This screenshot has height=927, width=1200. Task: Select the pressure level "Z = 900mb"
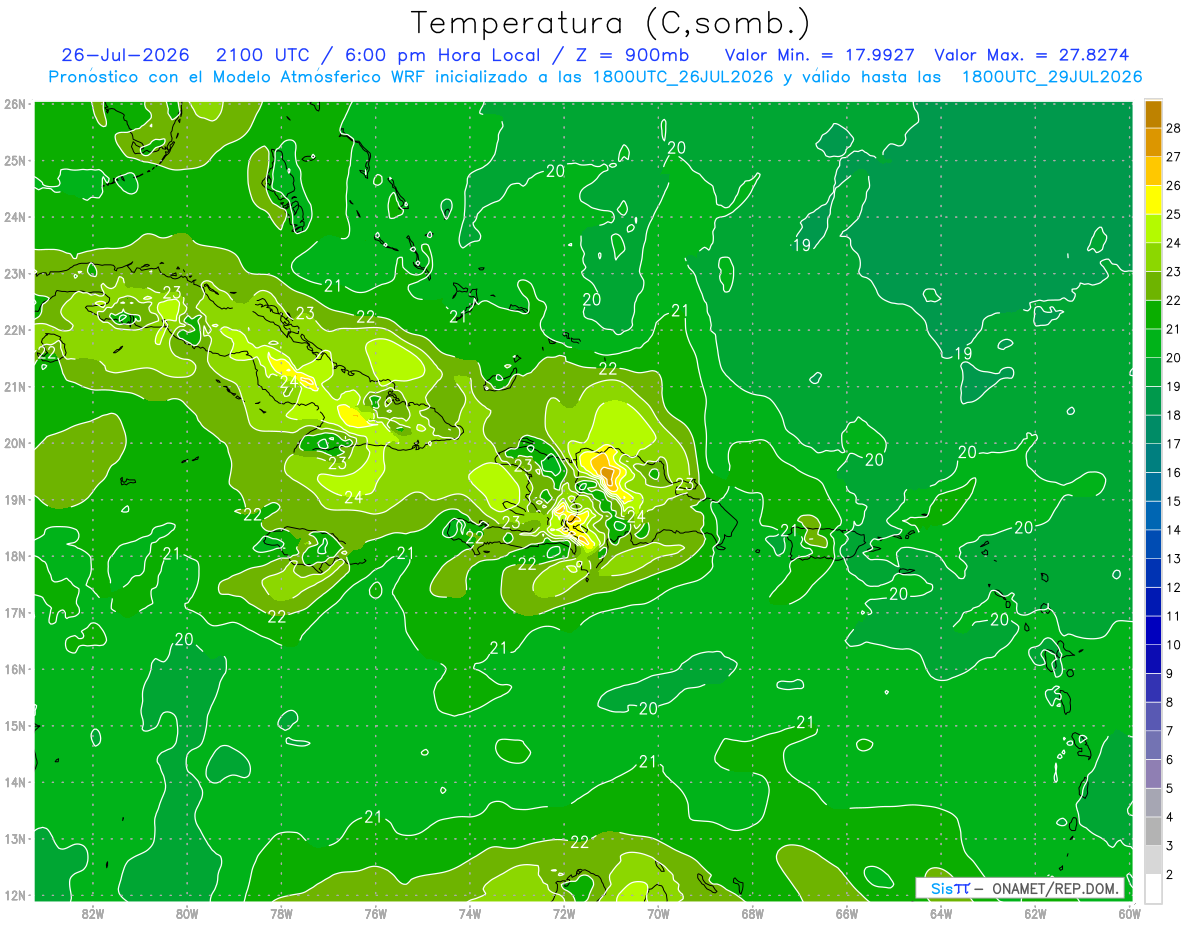(x=633, y=55)
